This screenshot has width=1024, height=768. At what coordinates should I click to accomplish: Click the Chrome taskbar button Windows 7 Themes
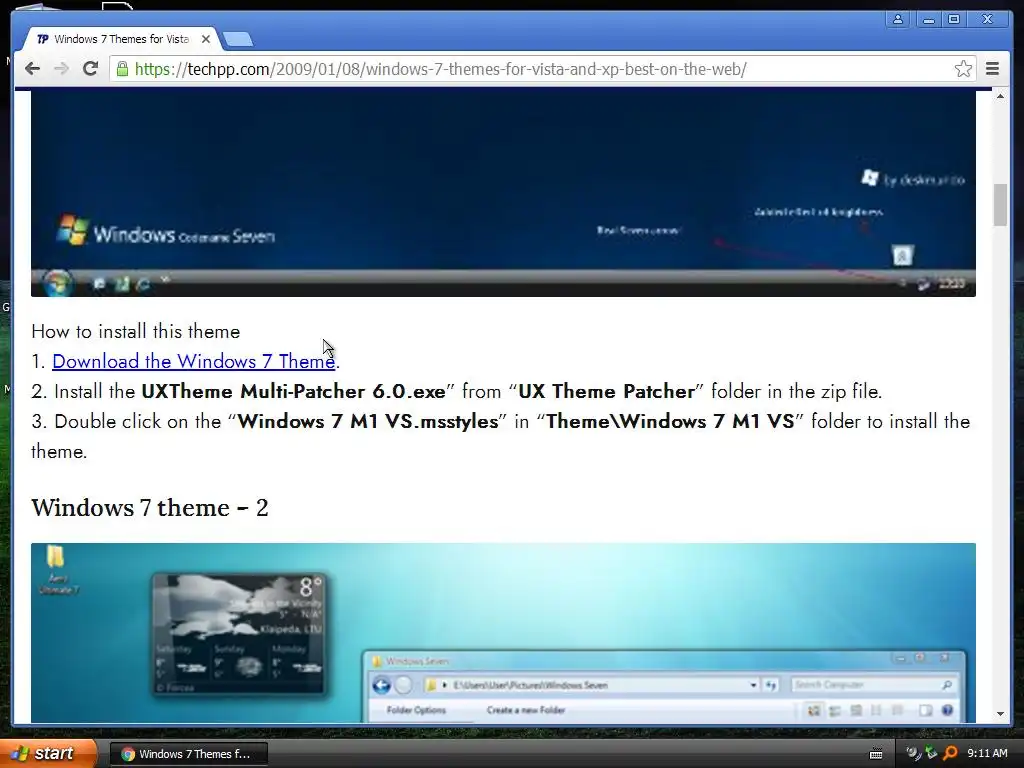coord(189,754)
